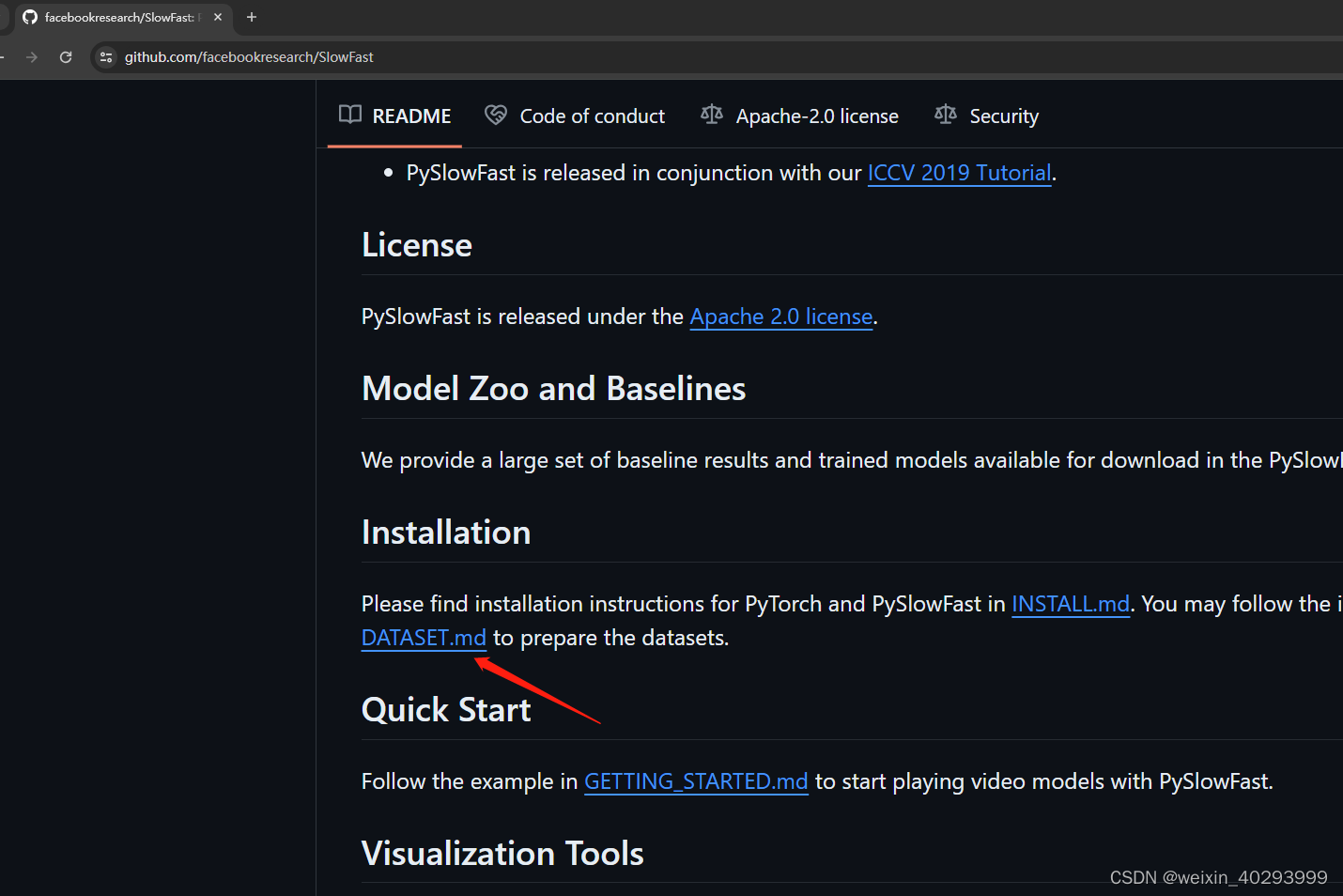Open the Apache-2.0 license tab
The width and height of the screenshot is (1343, 896).
pos(800,116)
